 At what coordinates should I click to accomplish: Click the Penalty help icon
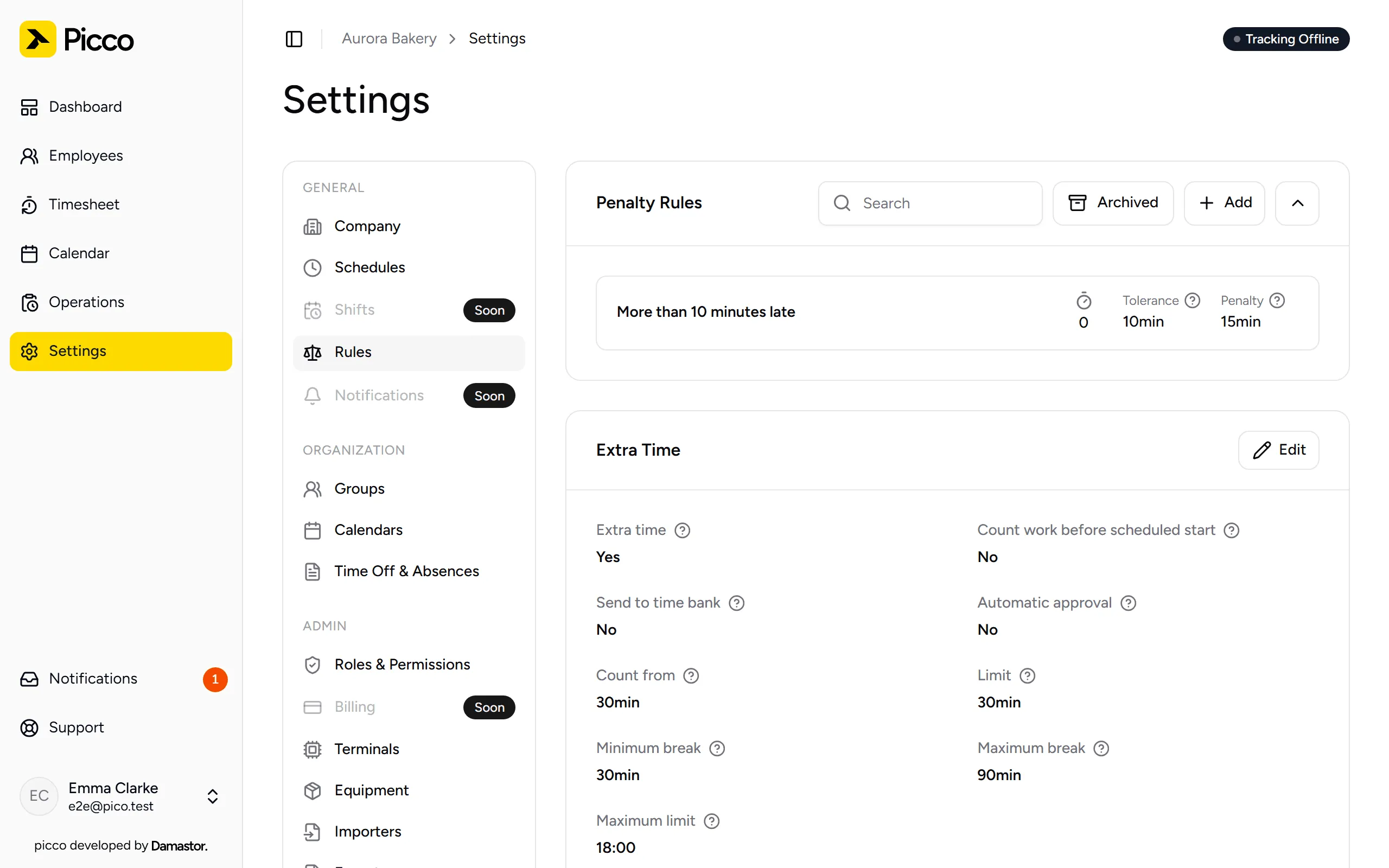click(1277, 301)
